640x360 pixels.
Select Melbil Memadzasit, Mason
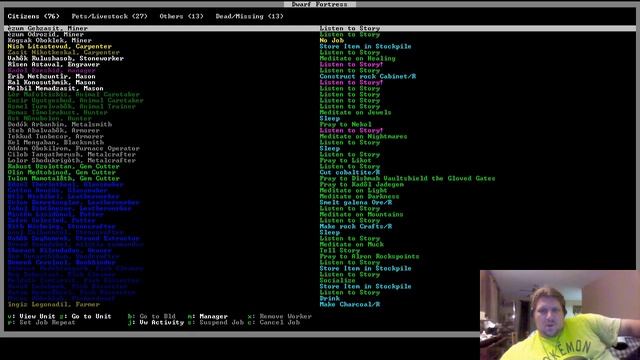coord(56,89)
